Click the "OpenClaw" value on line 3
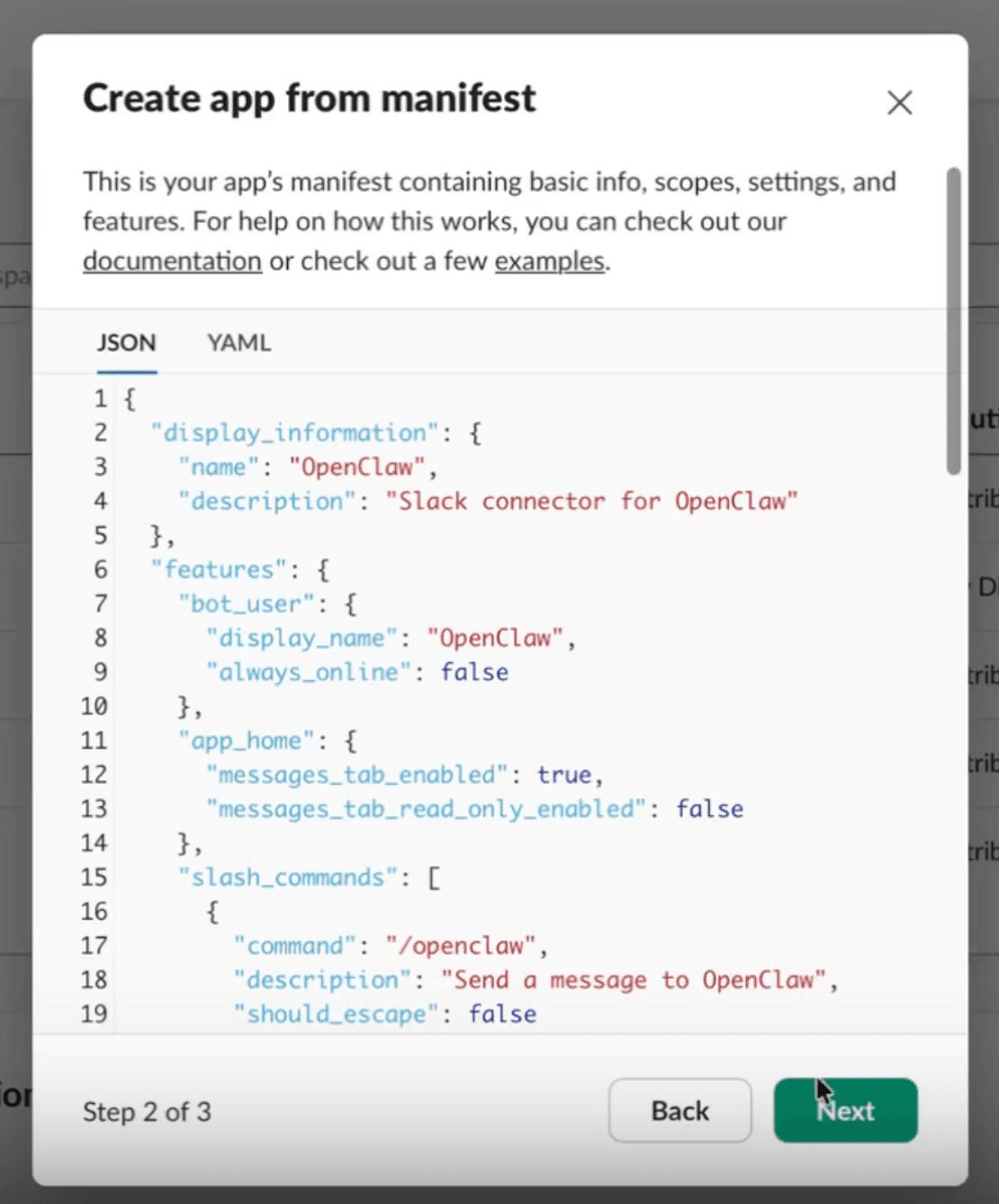The height and width of the screenshot is (1204, 999). [356, 467]
